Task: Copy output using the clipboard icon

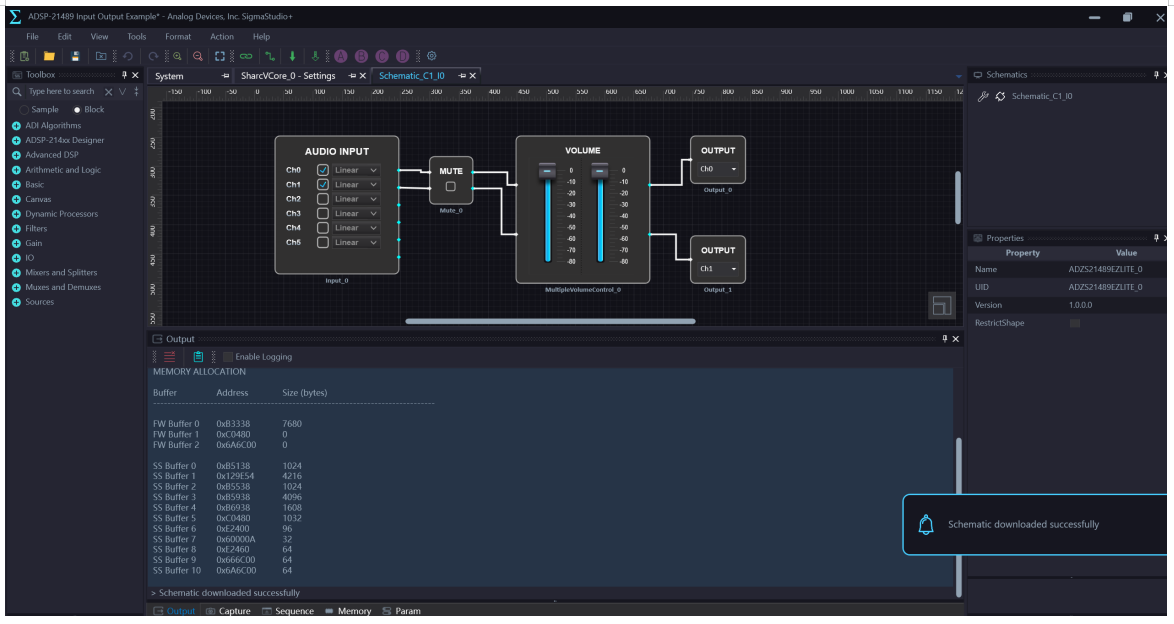Action: tap(198, 357)
